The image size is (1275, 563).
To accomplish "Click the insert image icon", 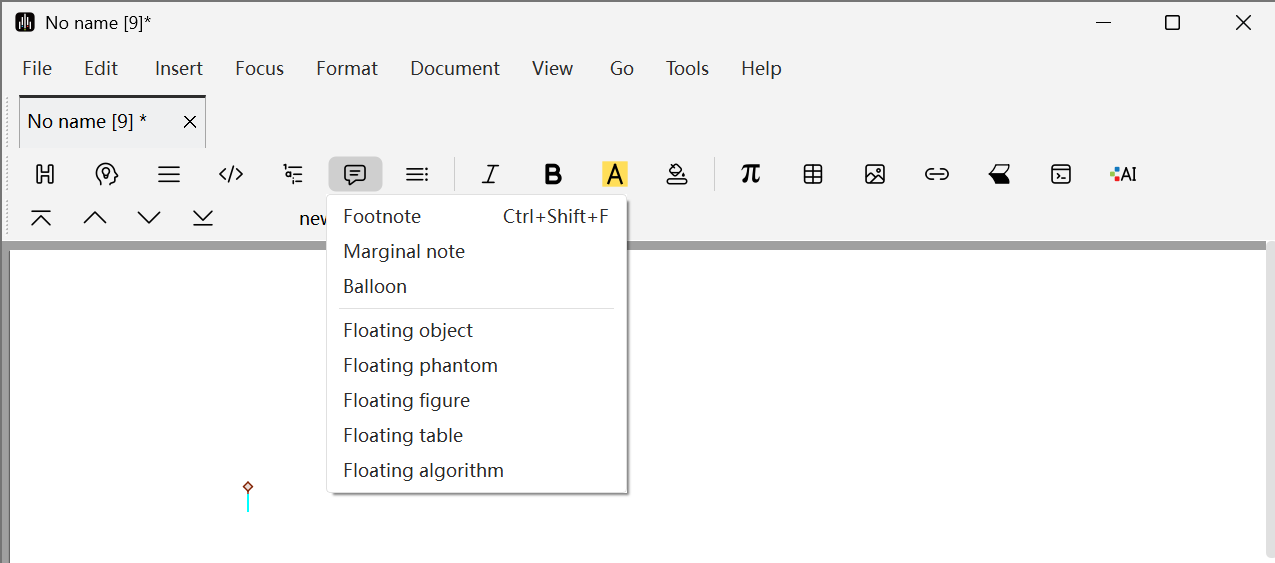I will [875, 174].
